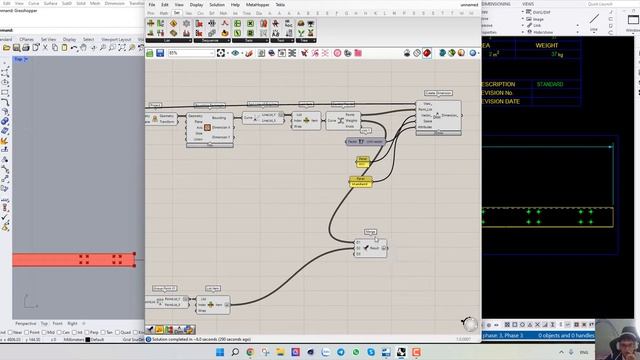This screenshot has width=640, height=360.
Task: Click the Default layer black color swatch
Action: (88, 340)
